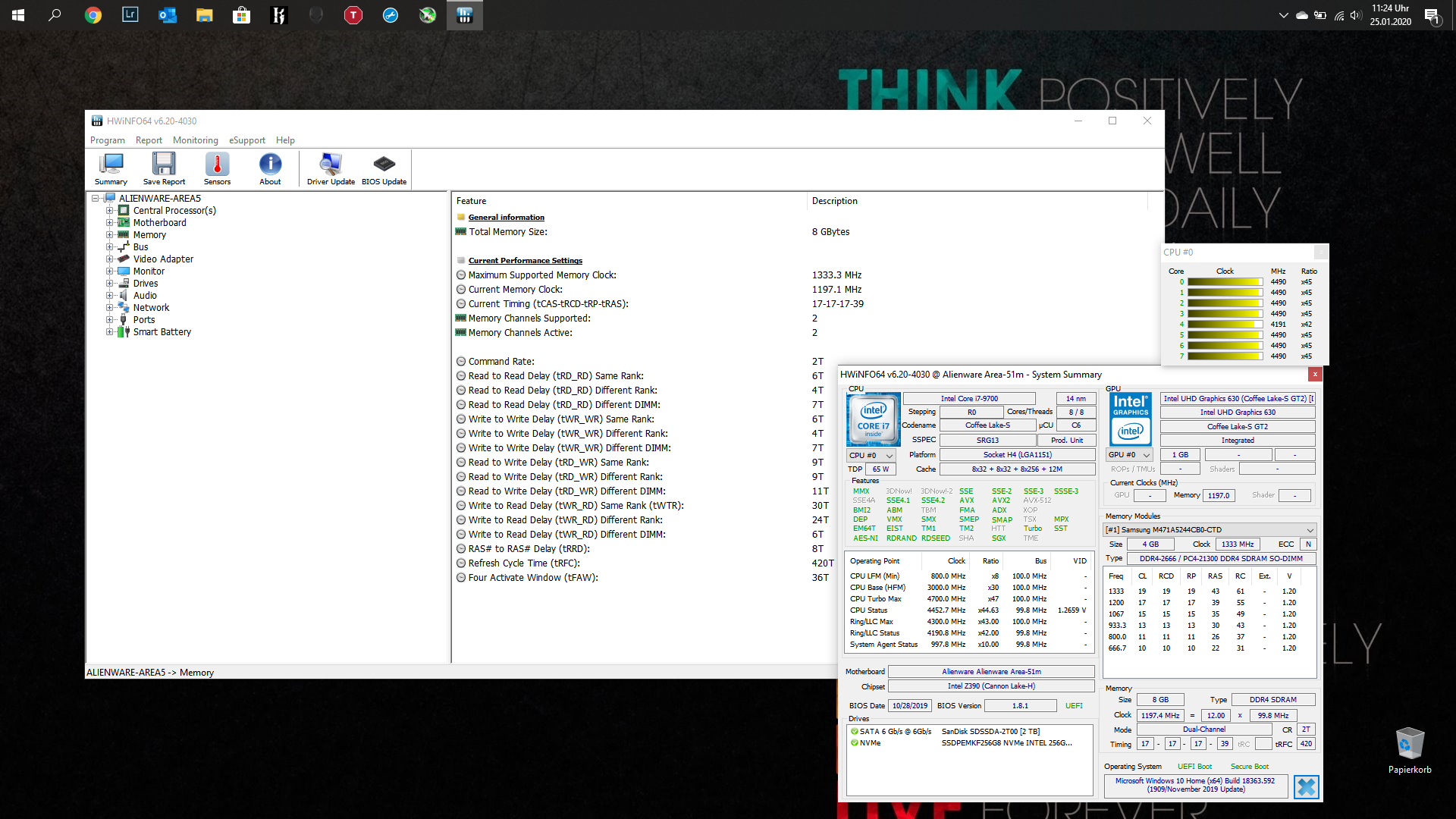Click the Save Report icon

164,168
